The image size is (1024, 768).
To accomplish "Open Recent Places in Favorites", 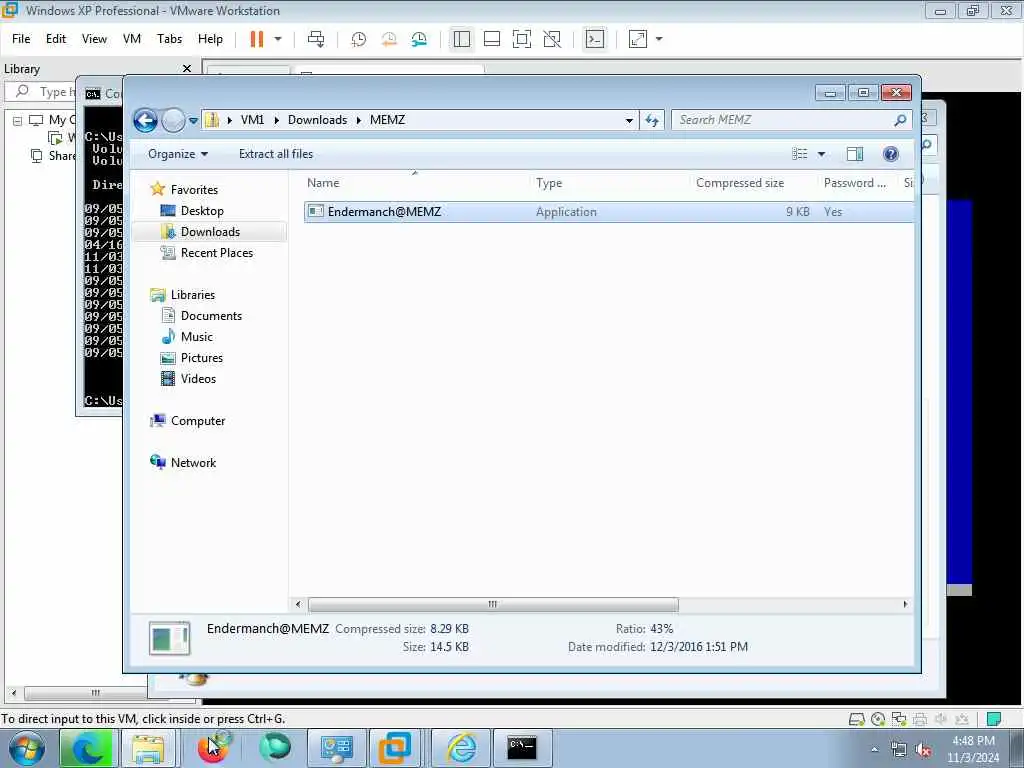I will [216, 253].
